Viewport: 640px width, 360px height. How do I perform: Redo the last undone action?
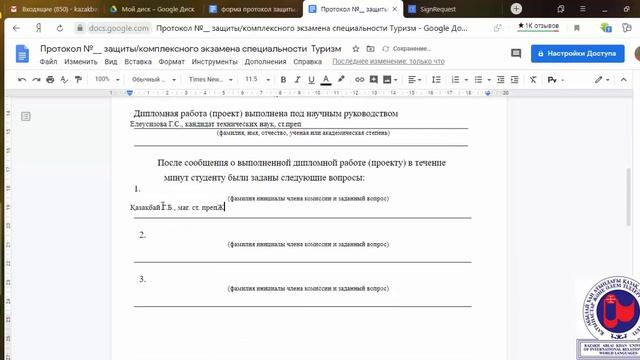(x=36, y=80)
